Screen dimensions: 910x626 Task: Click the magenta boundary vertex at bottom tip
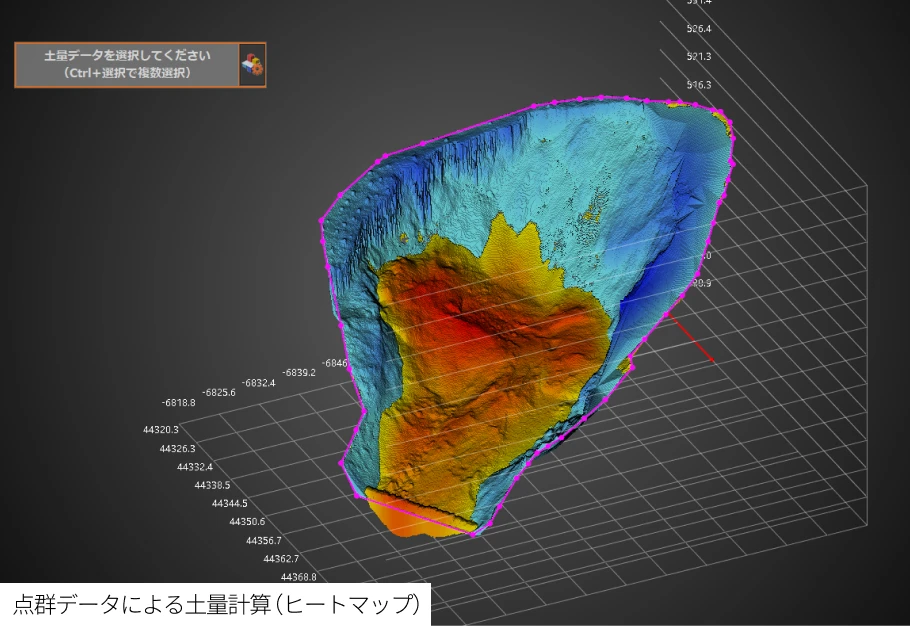tap(474, 535)
